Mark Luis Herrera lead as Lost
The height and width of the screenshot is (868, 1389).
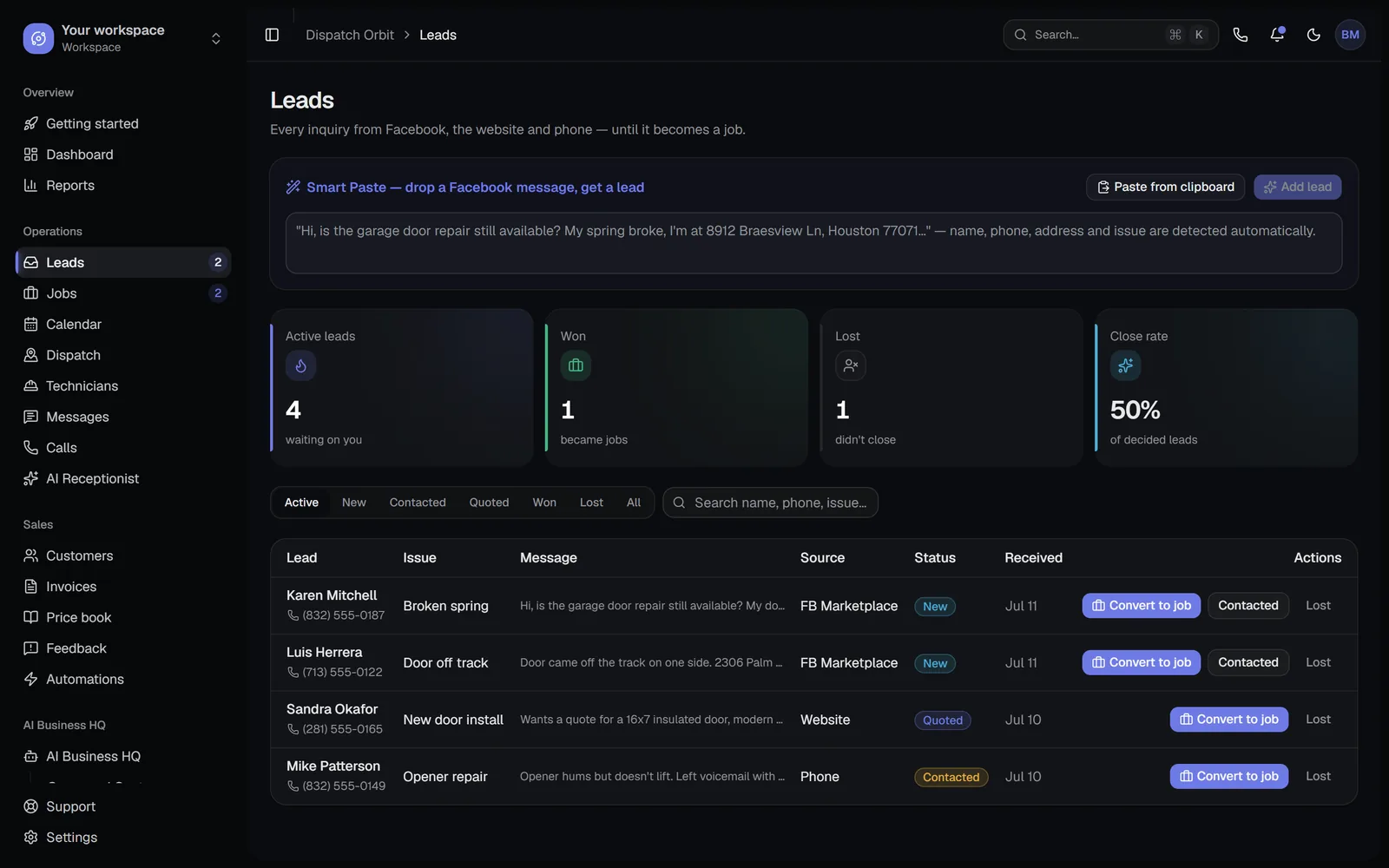tap(1318, 662)
